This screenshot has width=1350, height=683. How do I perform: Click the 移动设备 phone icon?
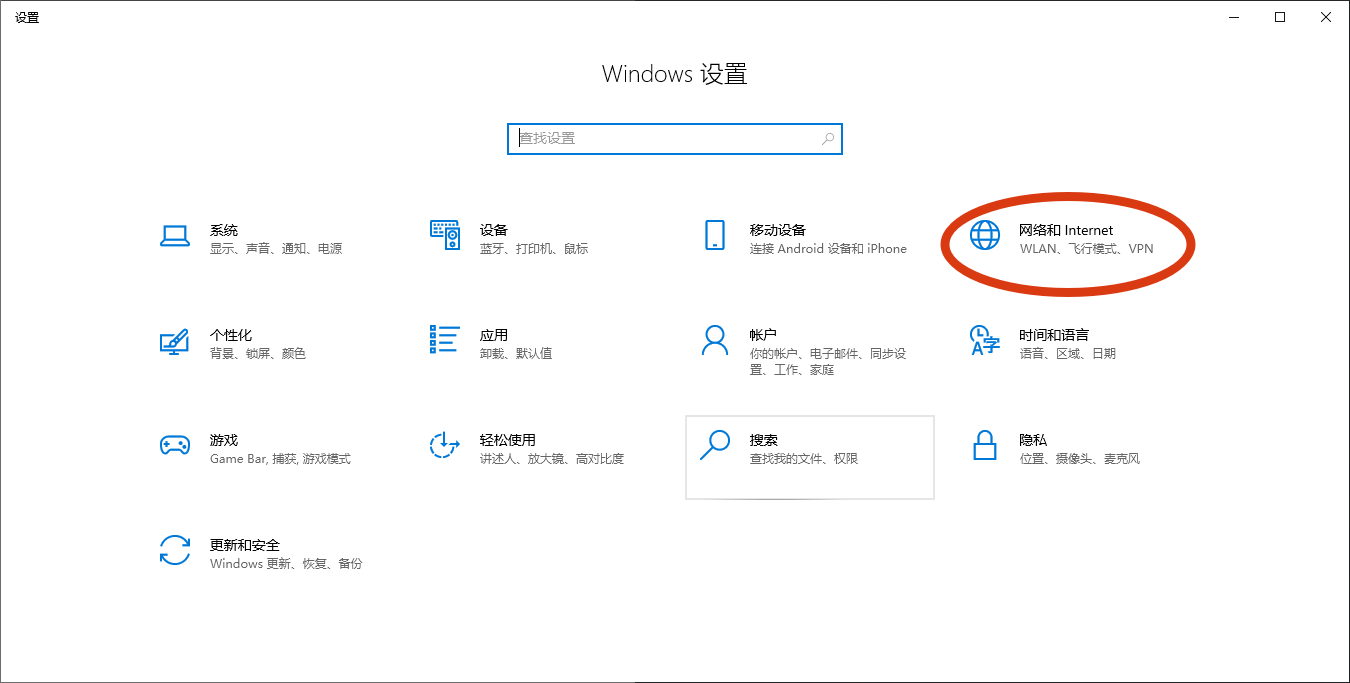click(x=714, y=235)
